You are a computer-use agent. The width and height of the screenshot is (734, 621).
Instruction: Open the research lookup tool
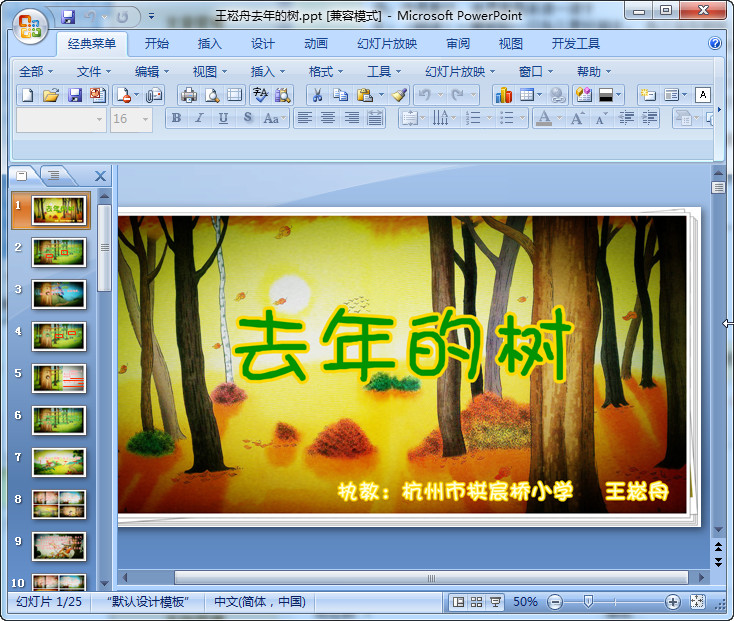283,95
